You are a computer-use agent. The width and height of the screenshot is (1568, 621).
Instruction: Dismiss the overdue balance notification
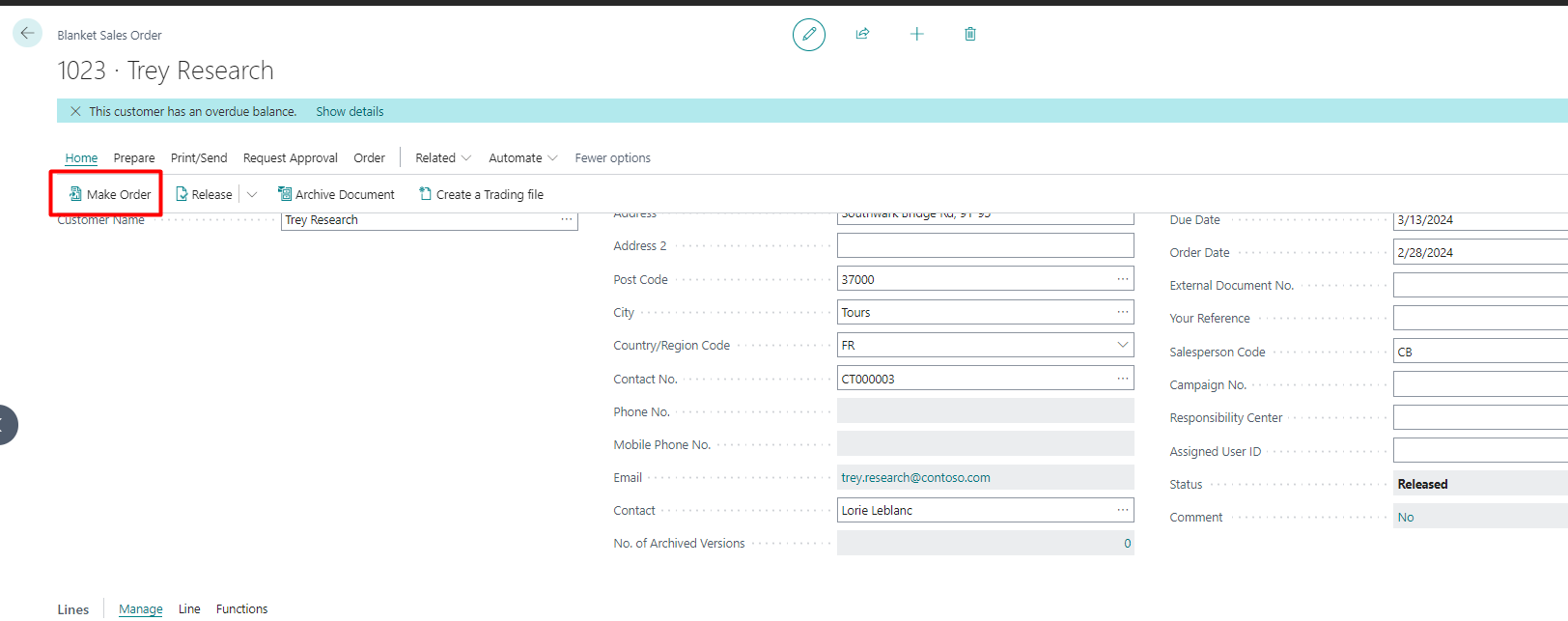[75, 111]
